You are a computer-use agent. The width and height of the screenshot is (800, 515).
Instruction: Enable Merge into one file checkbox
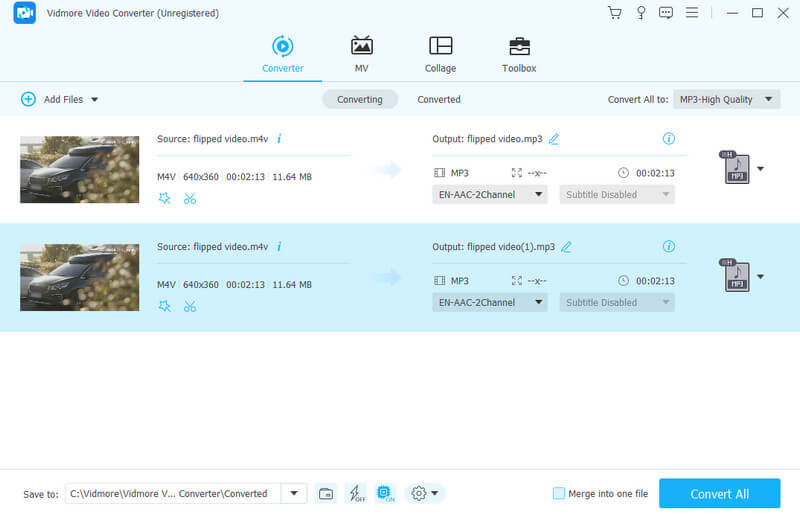point(559,493)
